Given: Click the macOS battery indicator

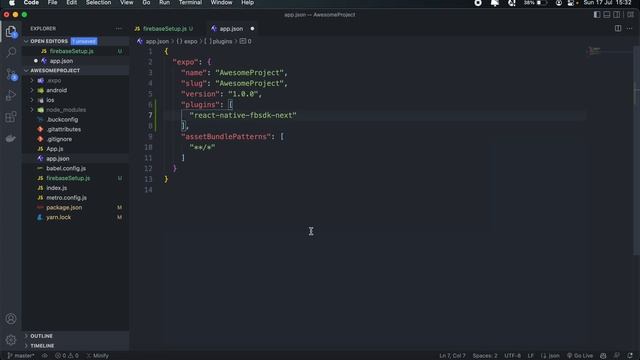Looking at the screenshot, I should [x=536, y=3].
